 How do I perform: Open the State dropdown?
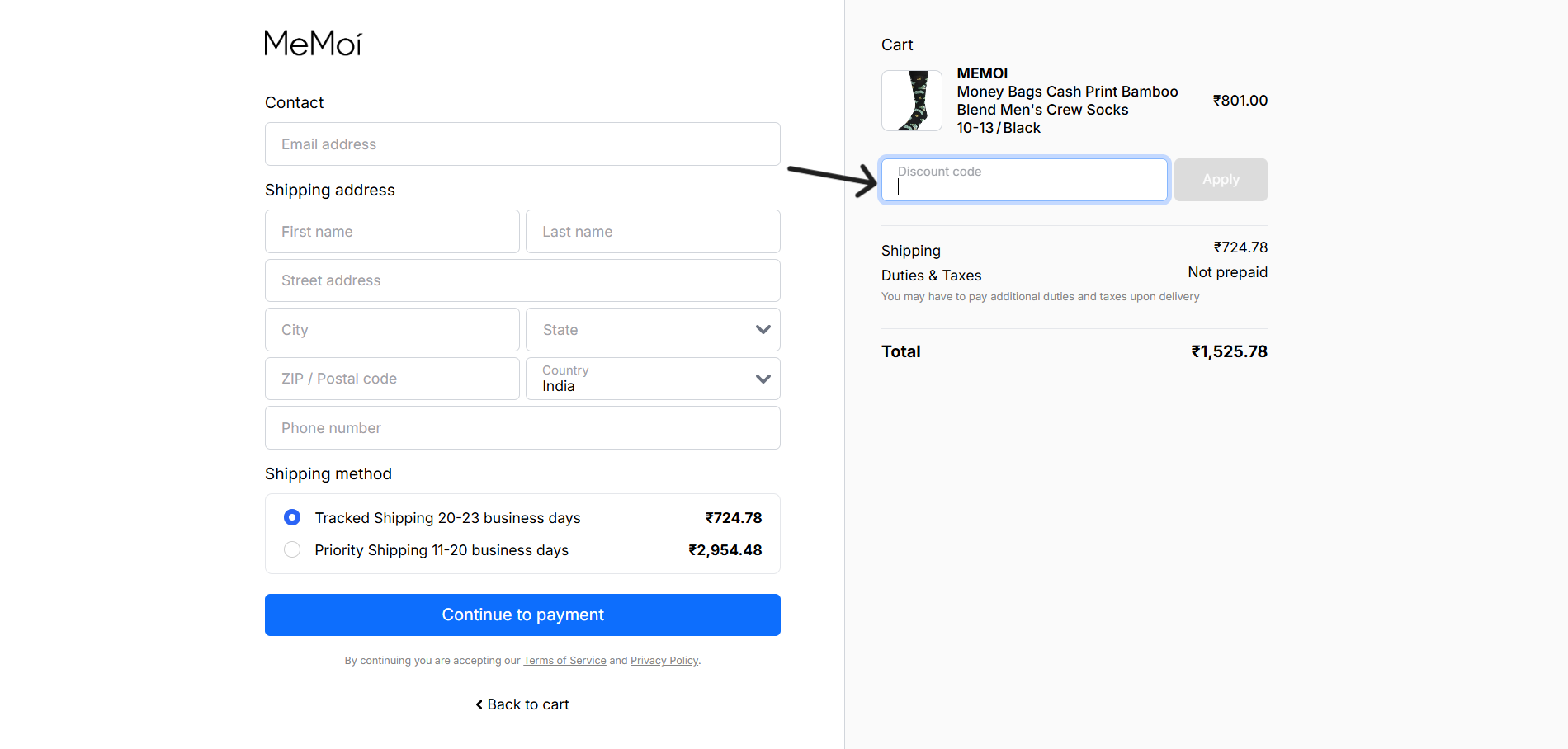point(652,330)
